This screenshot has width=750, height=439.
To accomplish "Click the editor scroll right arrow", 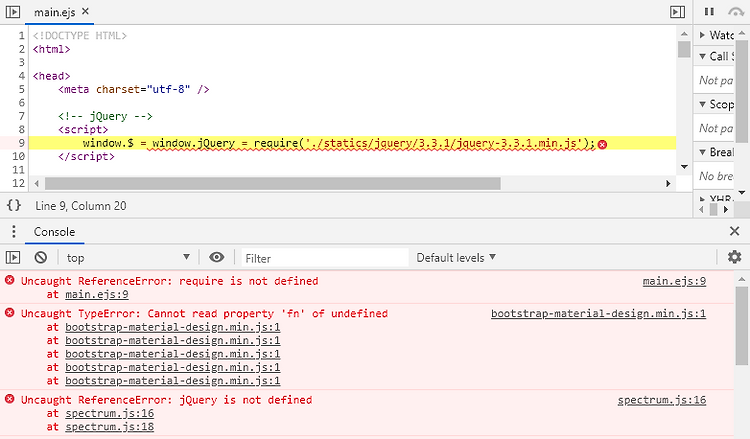I will (x=668, y=184).
